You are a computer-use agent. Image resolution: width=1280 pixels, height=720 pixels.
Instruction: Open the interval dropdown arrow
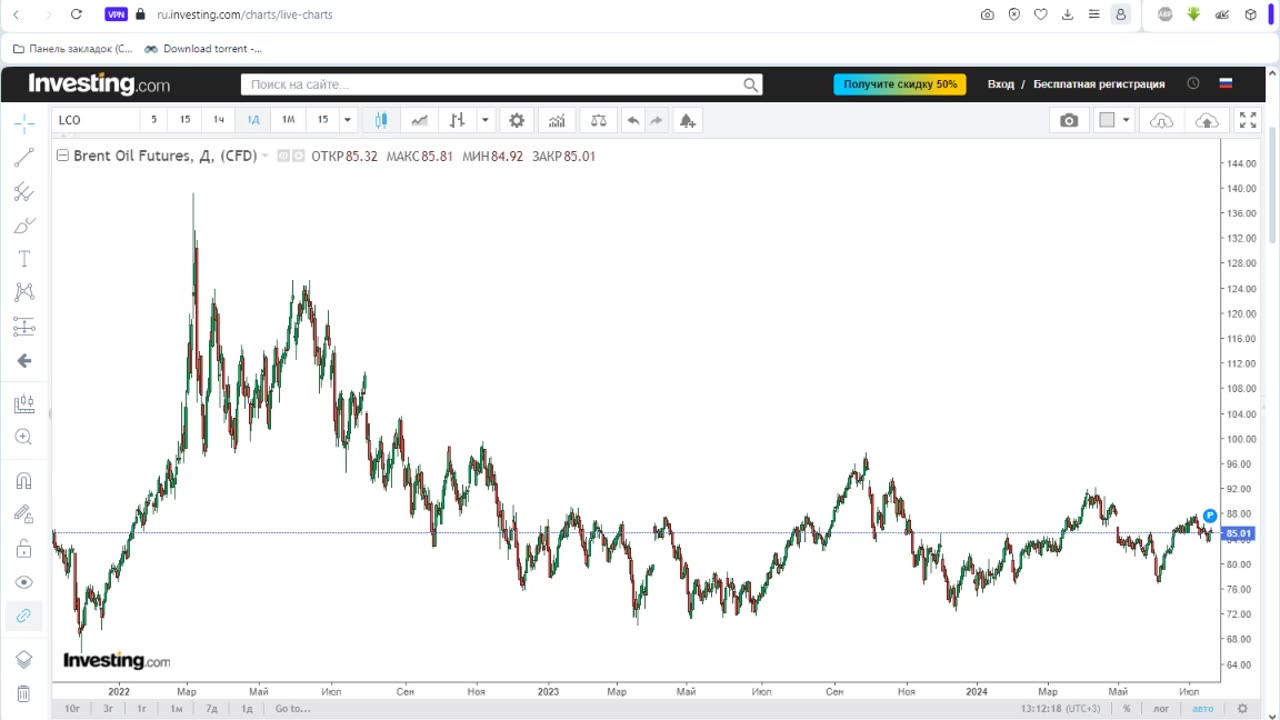347,120
